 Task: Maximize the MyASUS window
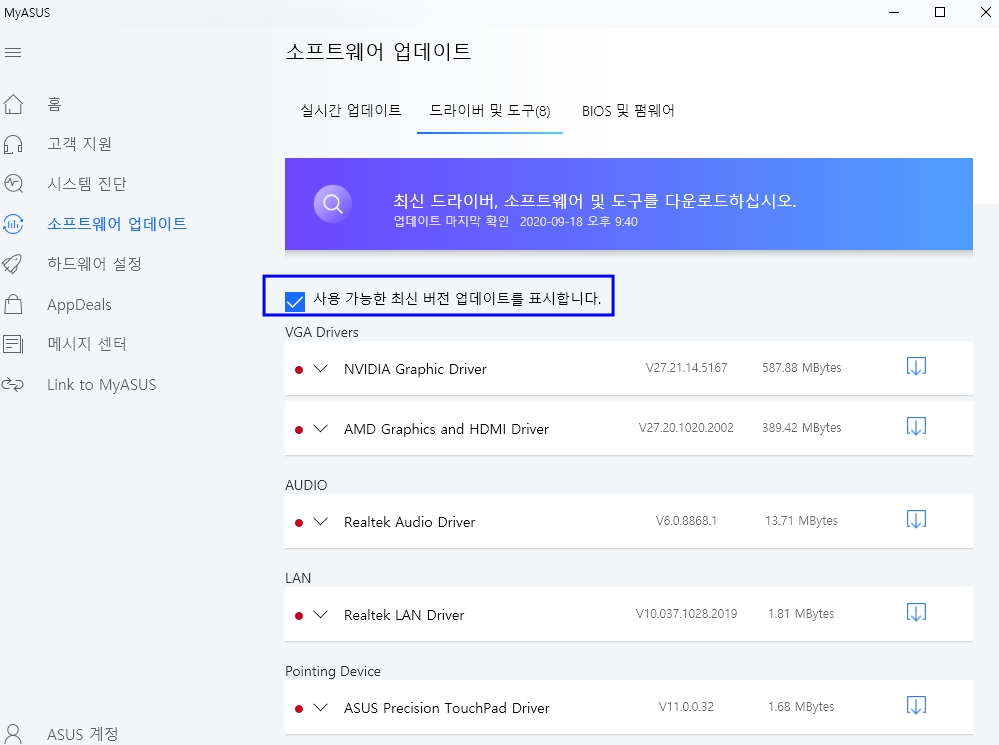point(940,12)
